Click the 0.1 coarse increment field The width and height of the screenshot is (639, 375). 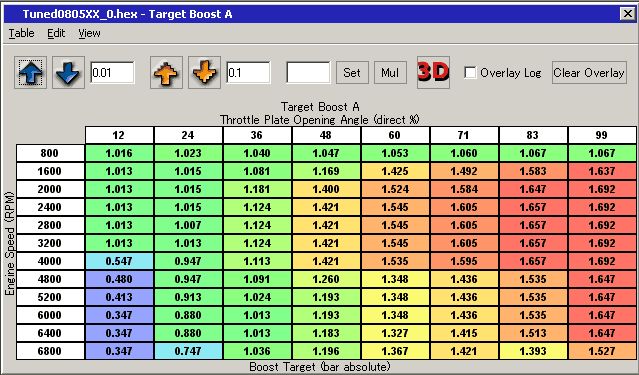click(248, 73)
